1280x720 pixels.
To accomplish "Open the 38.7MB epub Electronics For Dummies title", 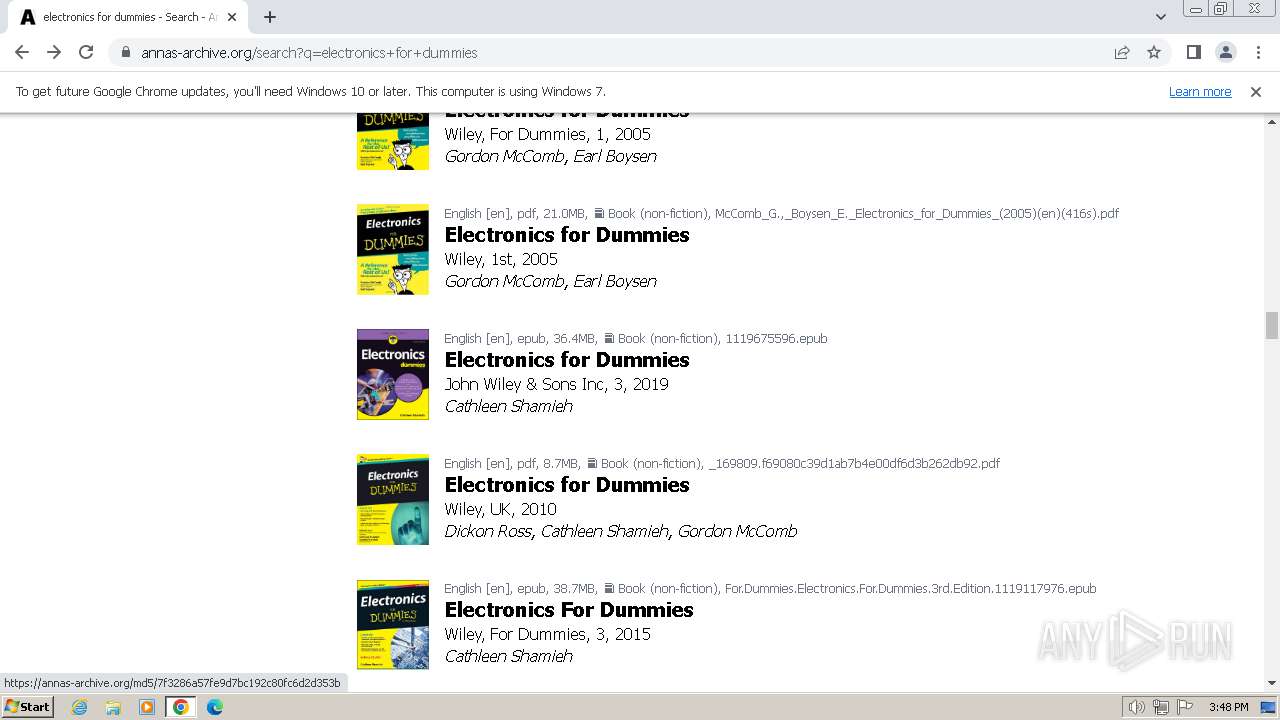I will pos(569,610).
